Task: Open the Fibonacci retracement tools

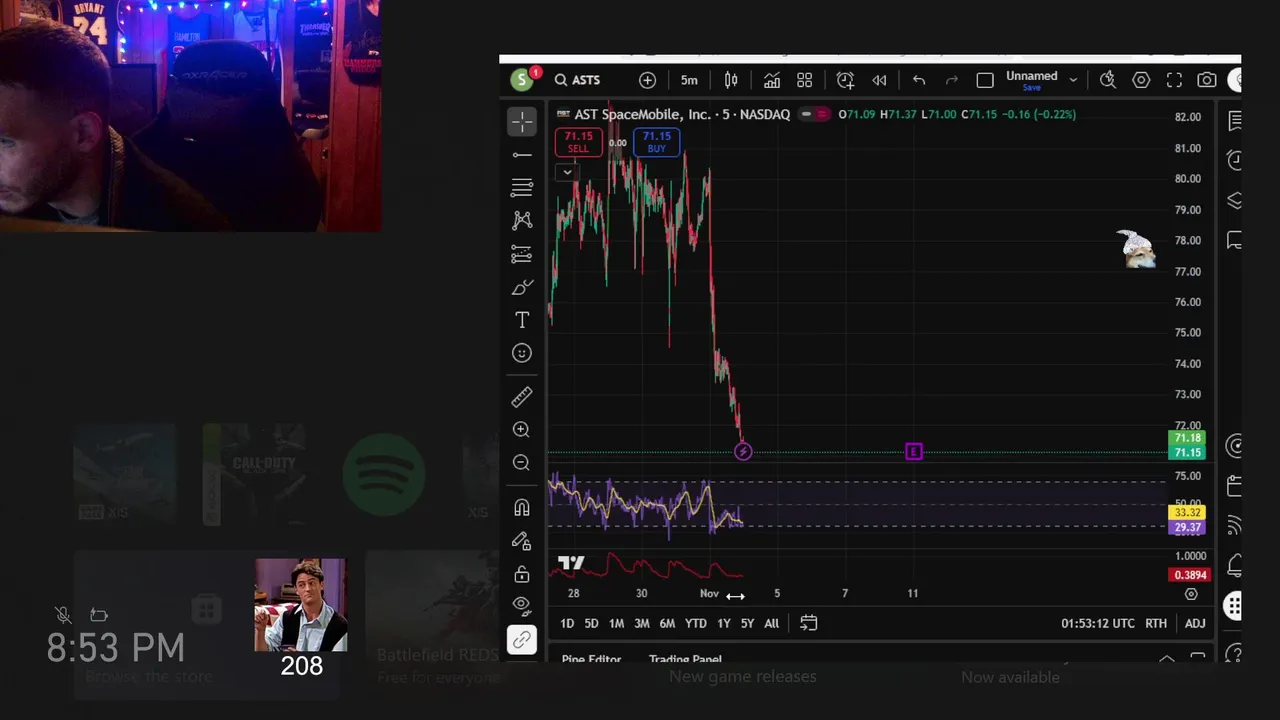Action: click(521, 188)
